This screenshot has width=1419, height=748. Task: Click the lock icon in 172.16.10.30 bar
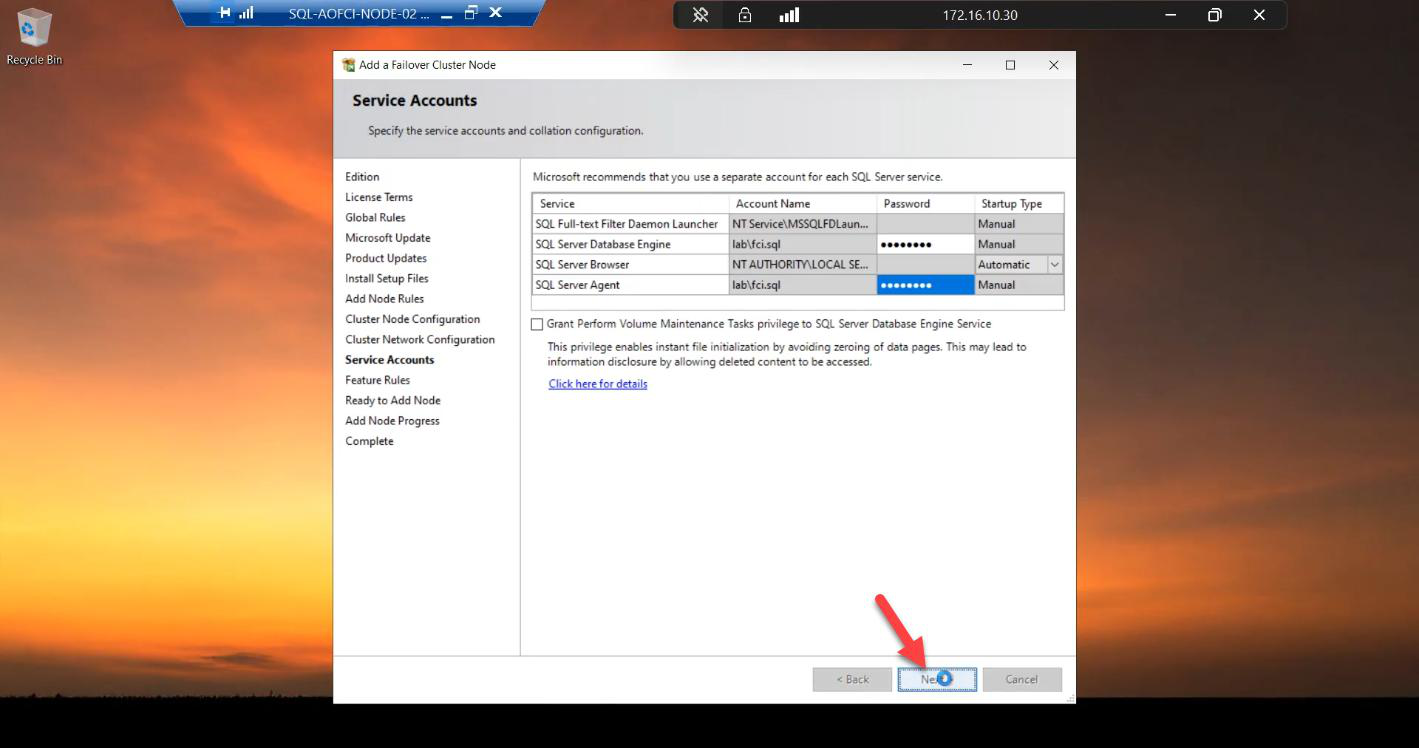tap(745, 15)
